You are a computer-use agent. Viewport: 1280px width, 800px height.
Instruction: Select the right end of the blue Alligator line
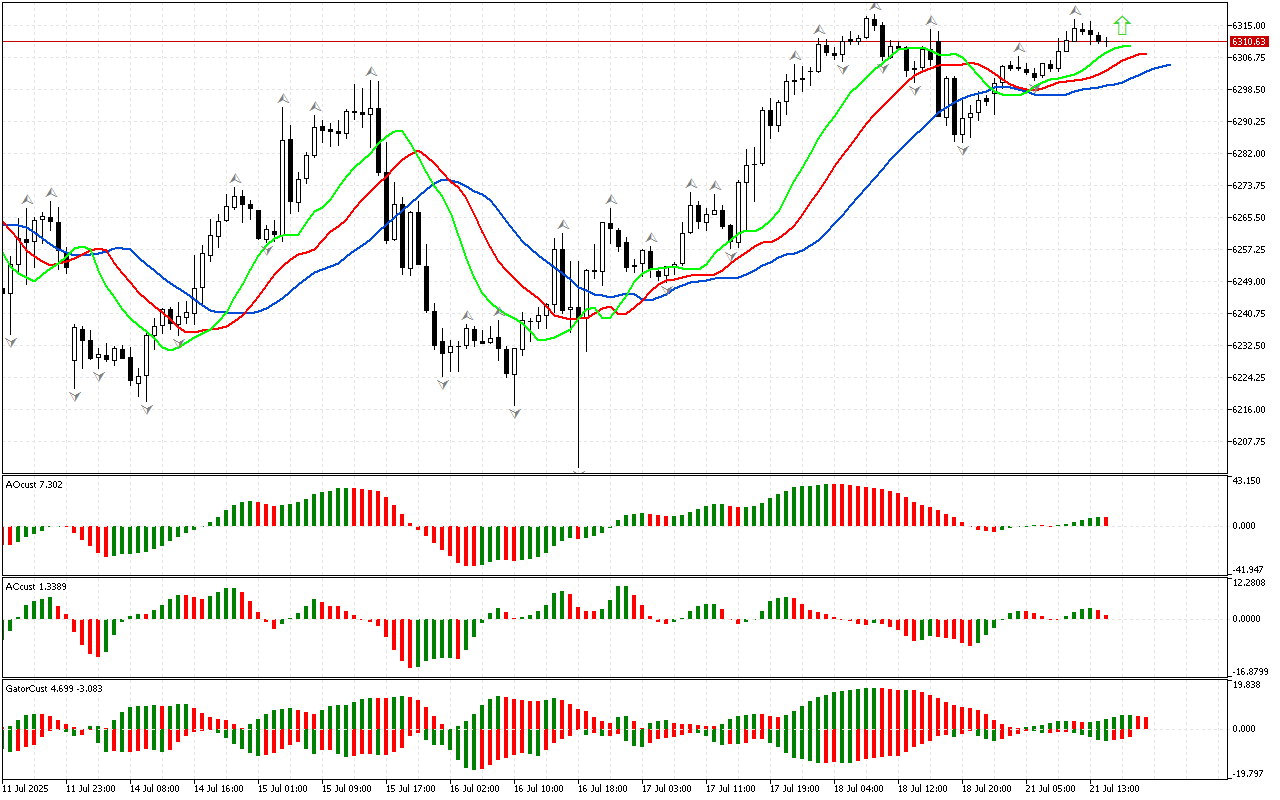click(1168, 65)
